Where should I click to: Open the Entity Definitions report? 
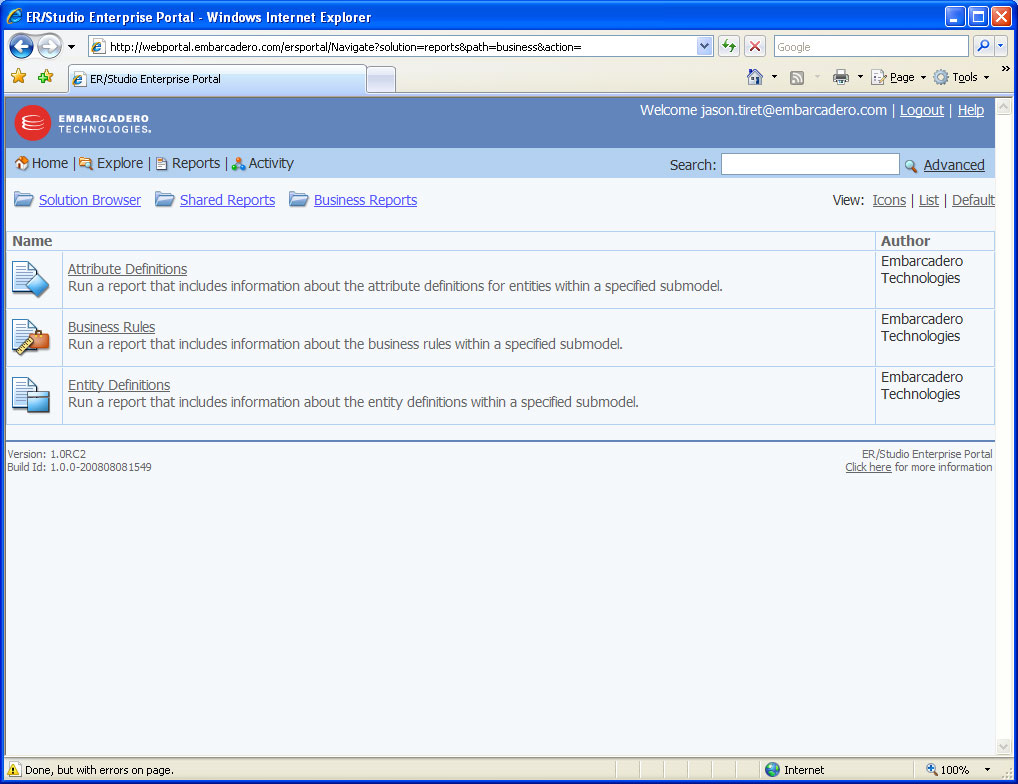pos(119,385)
